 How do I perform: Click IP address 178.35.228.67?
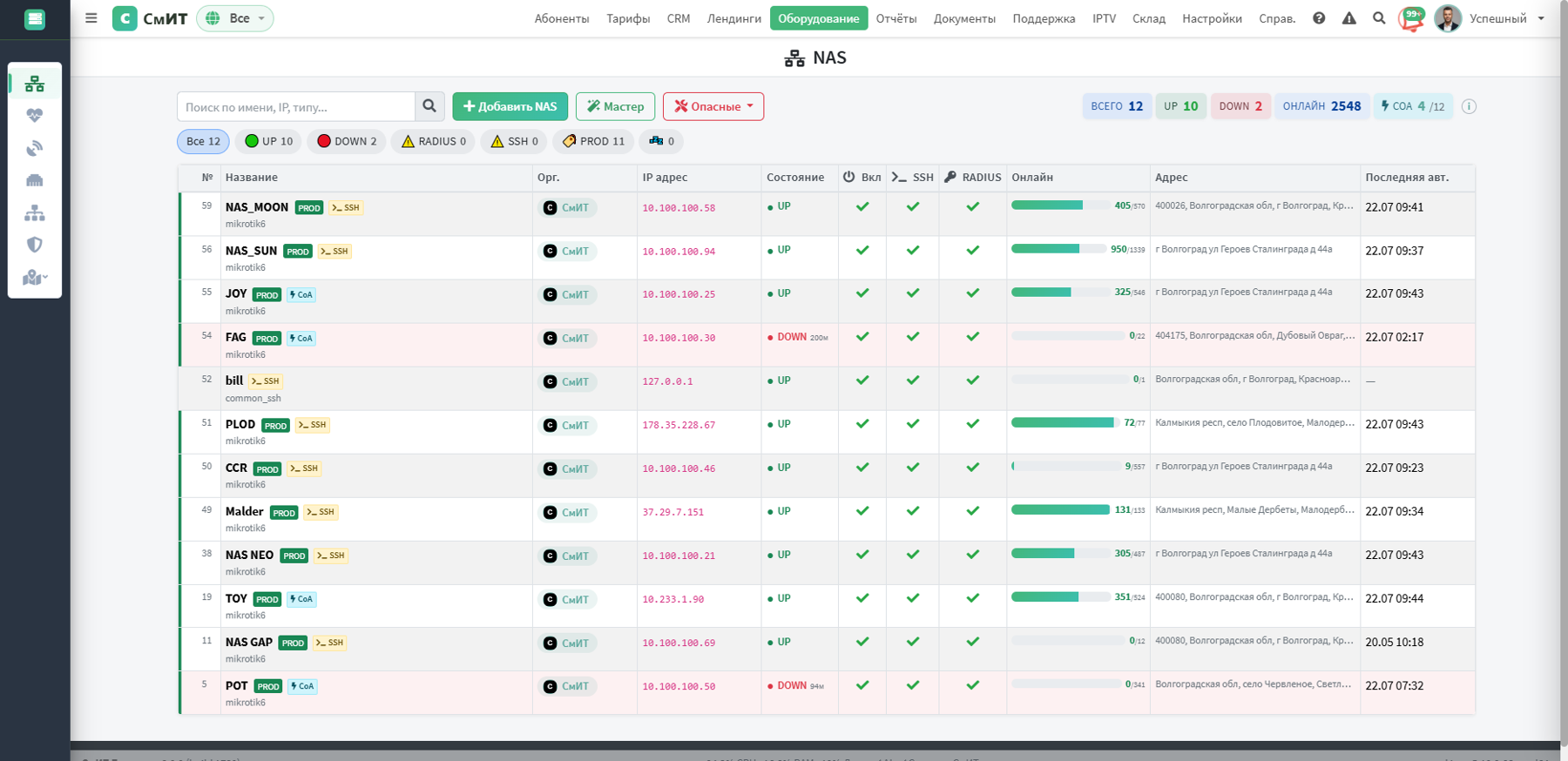pos(679,426)
